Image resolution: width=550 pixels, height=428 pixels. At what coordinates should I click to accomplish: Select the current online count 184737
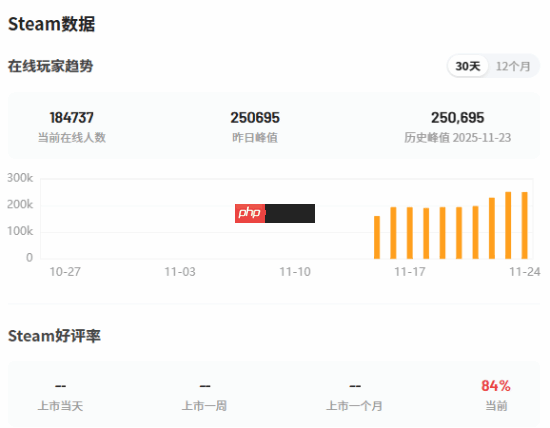click(x=72, y=118)
